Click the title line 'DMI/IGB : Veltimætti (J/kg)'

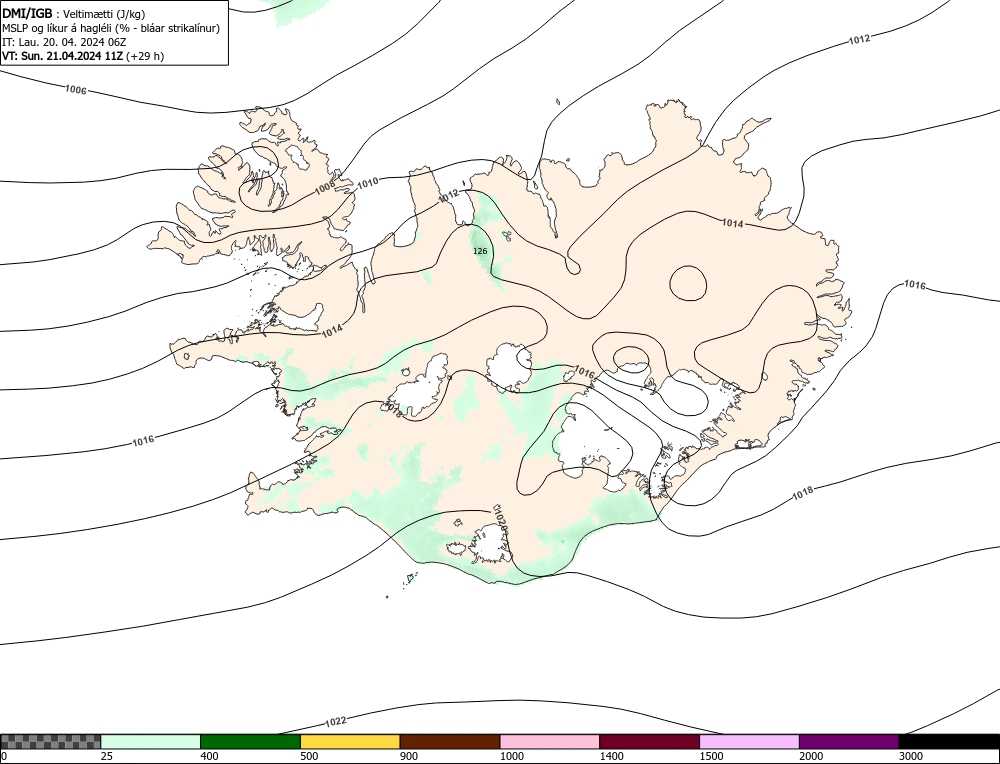point(74,14)
